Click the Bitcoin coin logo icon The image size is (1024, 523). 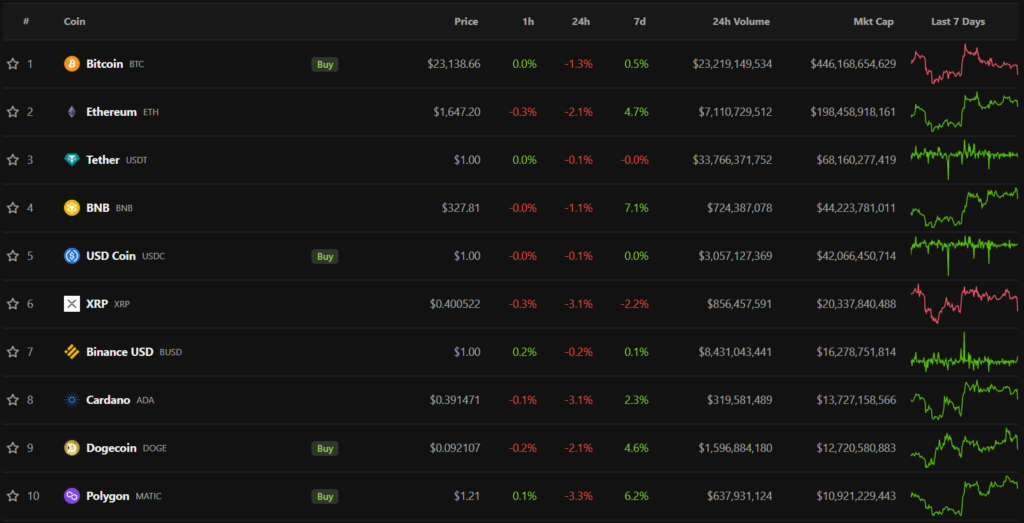coord(72,64)
